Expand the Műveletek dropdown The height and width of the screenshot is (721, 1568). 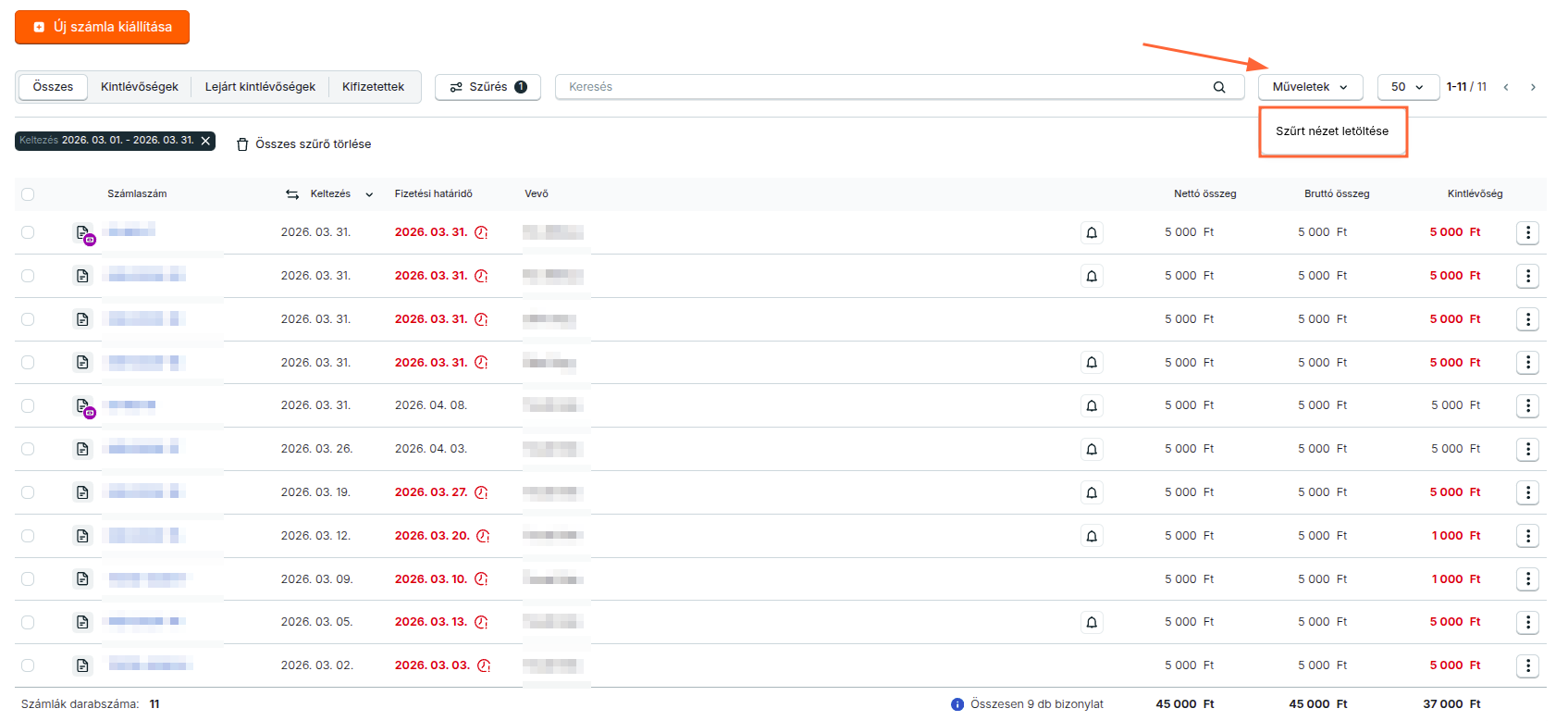(x=1309, y=87)
